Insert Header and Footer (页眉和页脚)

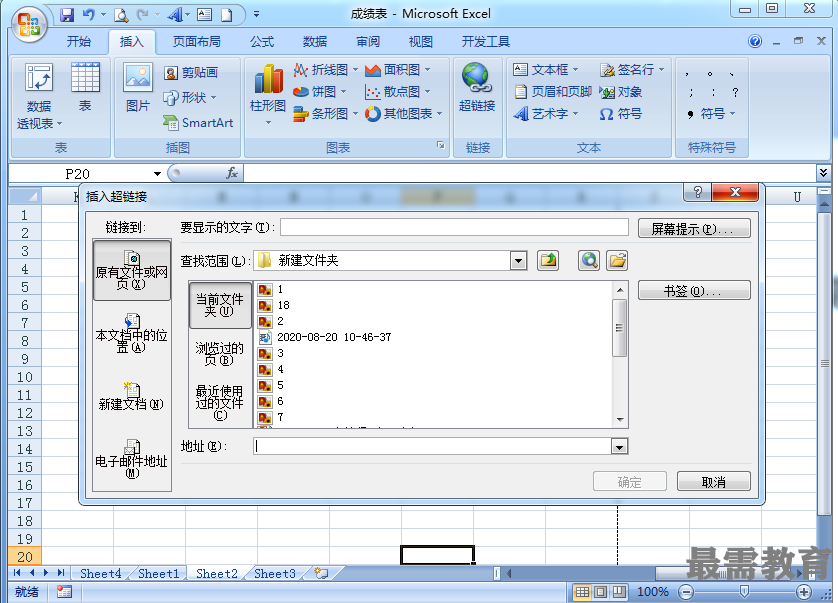click(x=553, y=92)
